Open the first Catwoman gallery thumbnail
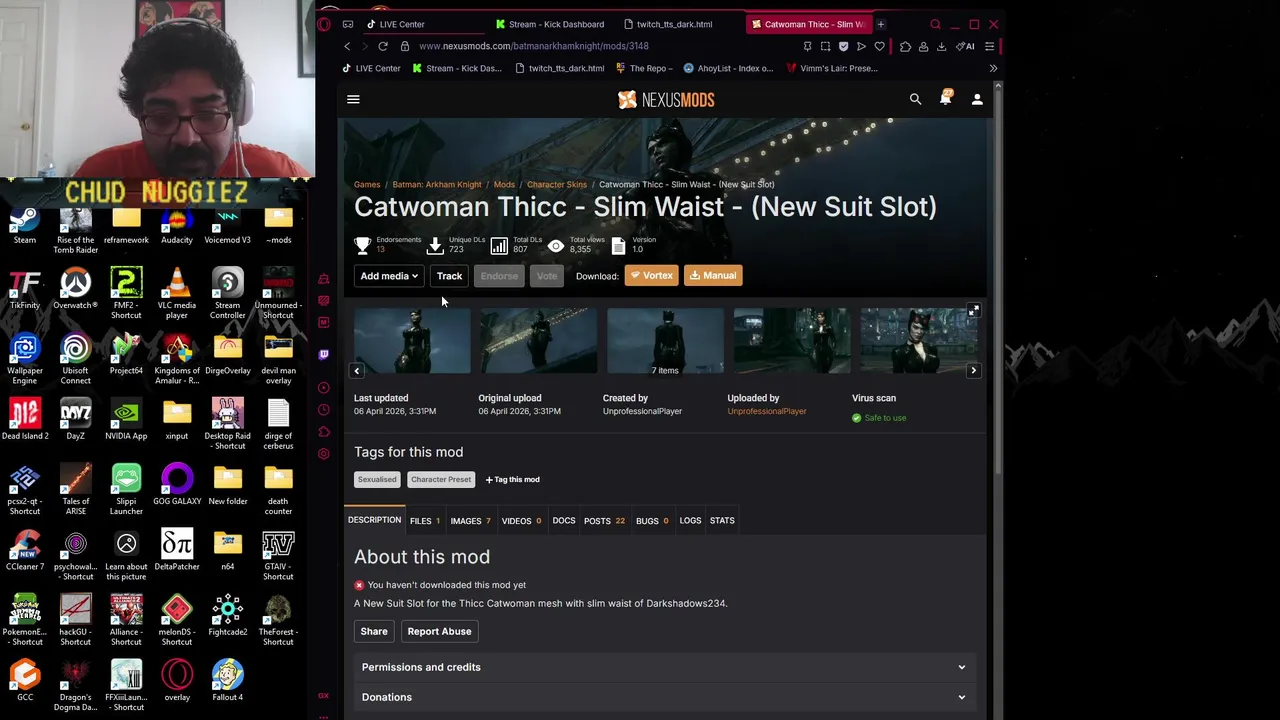1280x720 pixels. (412, 341)
